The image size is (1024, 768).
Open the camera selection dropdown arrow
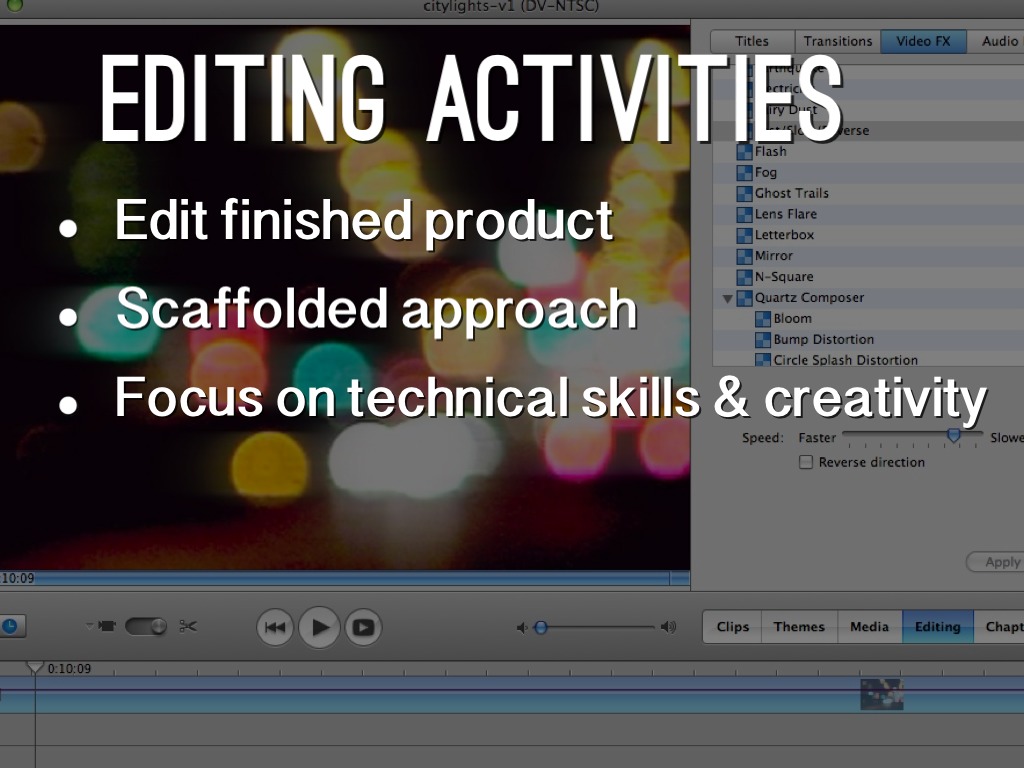tap(89, 625)
